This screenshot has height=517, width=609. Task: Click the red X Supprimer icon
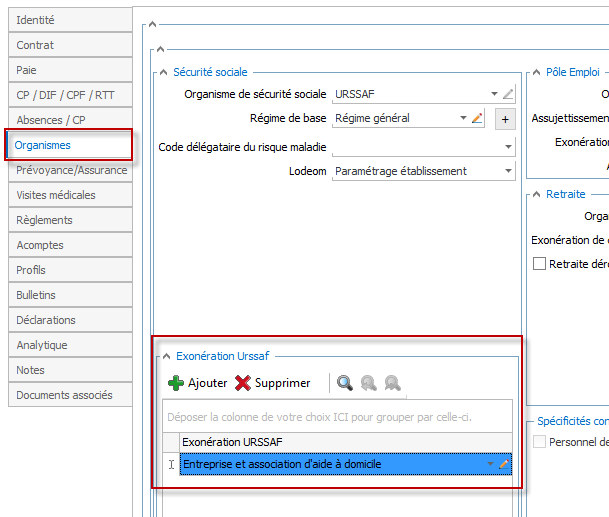pyautogui.click(x=243, y=383)
